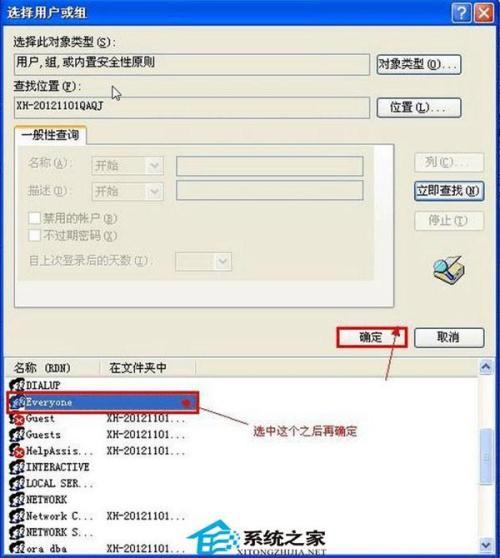Click the help question mark icon

[x=461, y=14]
